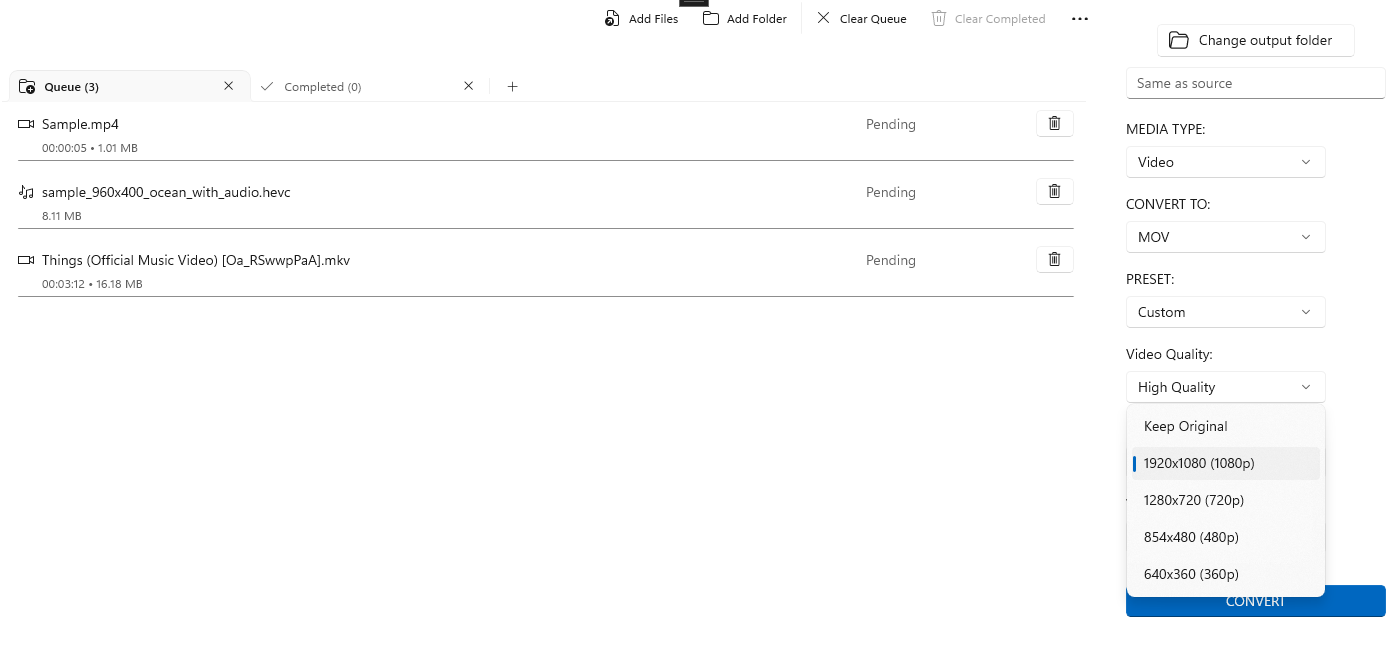Click the 00:03:12 • 16.18 MB details
Image resolution: width=1390 pixels, height=654 pixels.
pyautogui.click(x=92, y=284)
